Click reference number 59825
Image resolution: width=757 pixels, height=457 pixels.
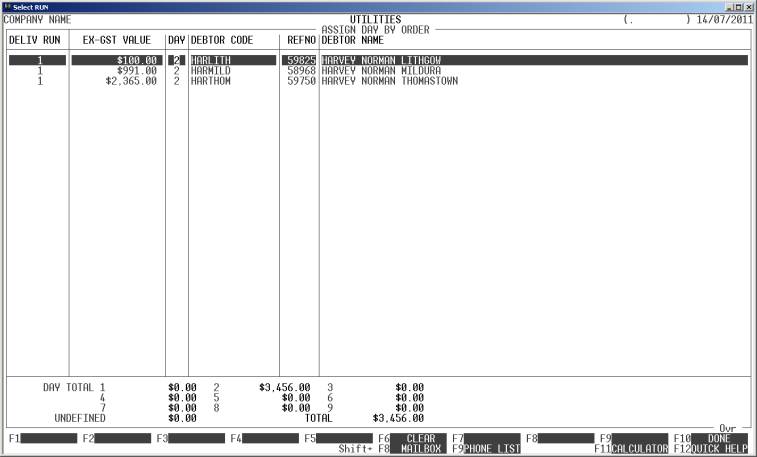pos(301,60)
